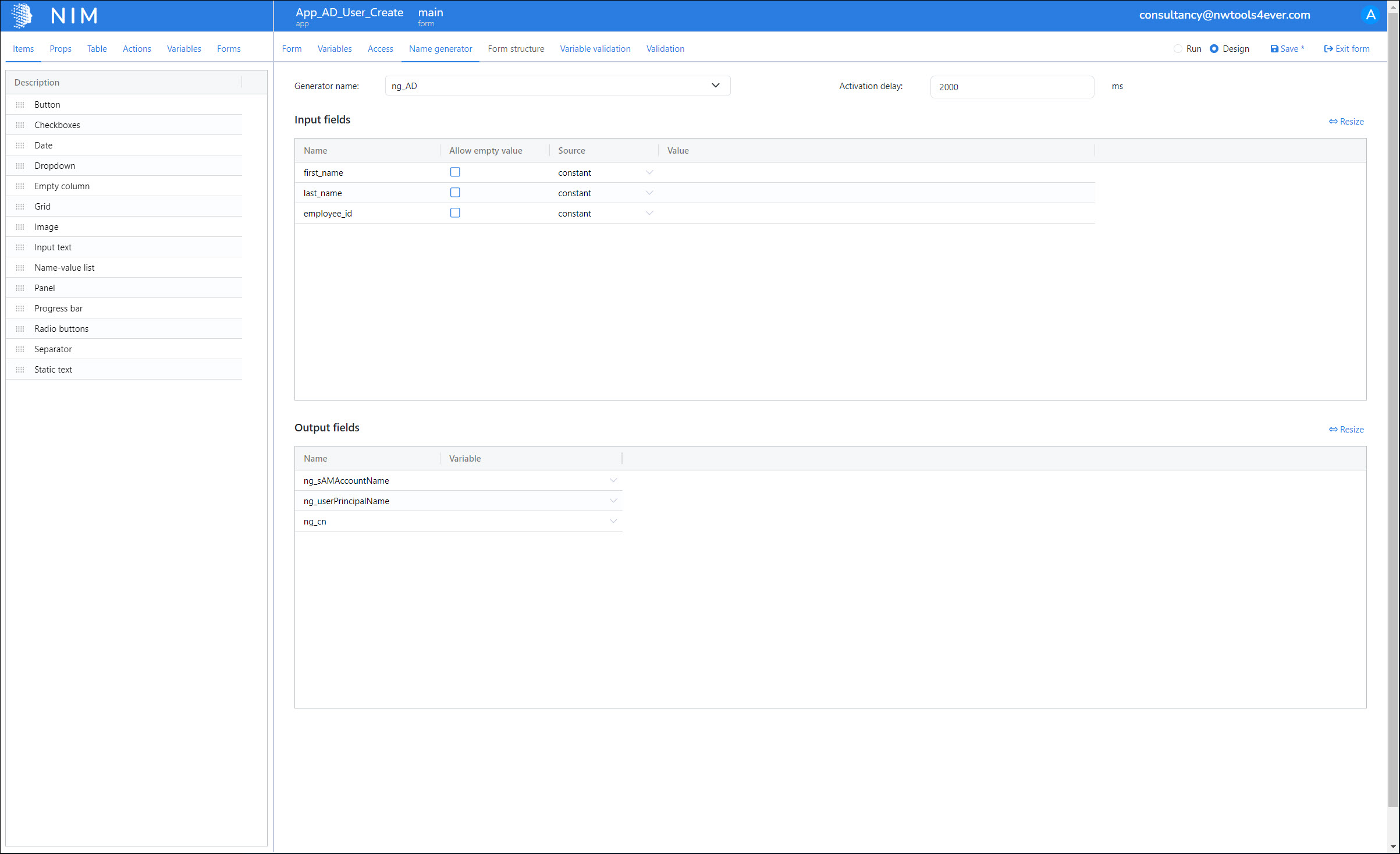This screenshot has height=854, width=1400.
Task: Enable allow empty value for first_name
Action: coord(455,172)
